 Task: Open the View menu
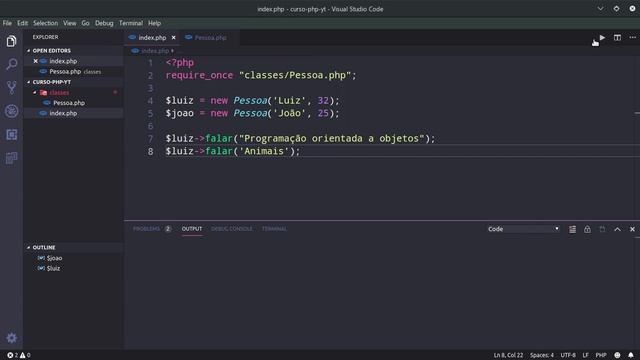(69, 23)
